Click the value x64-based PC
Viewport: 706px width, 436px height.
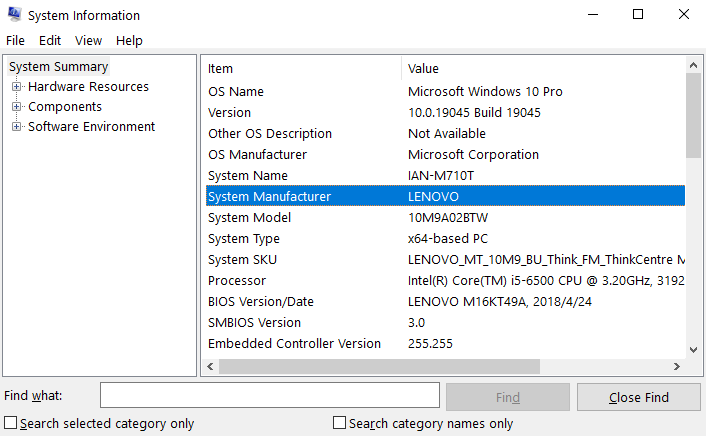click(448, 239)
